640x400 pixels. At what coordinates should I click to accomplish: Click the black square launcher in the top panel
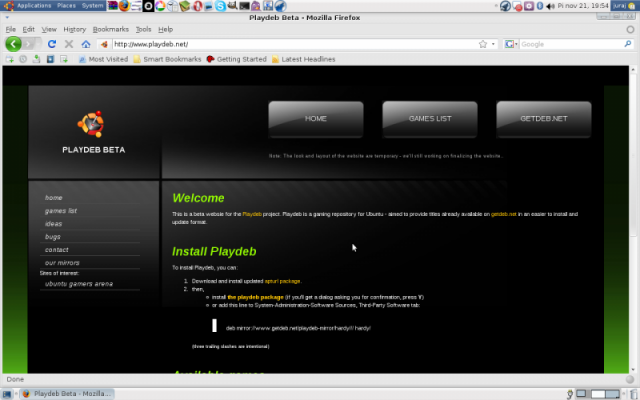tap(148, 6)
